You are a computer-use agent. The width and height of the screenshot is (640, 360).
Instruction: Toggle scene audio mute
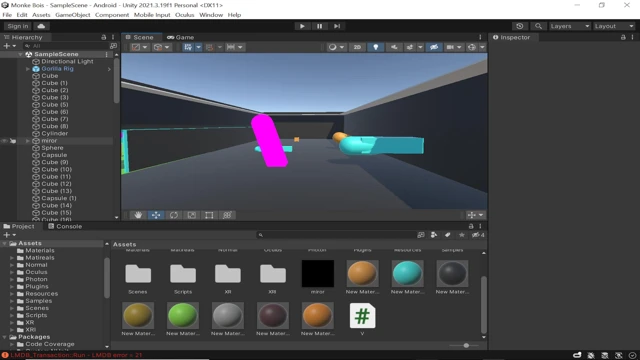coord(394,47)
